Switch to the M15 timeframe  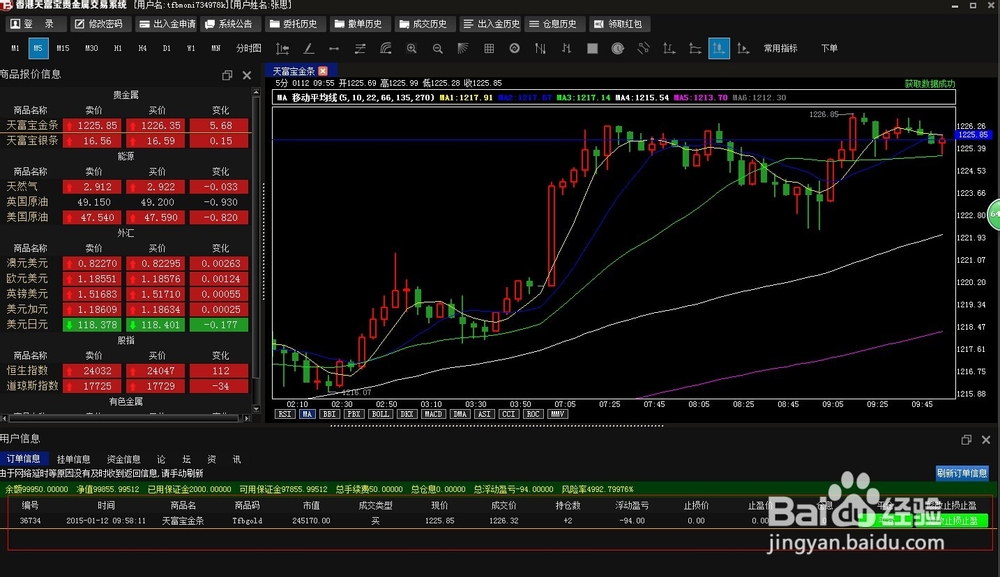point(62,48)
